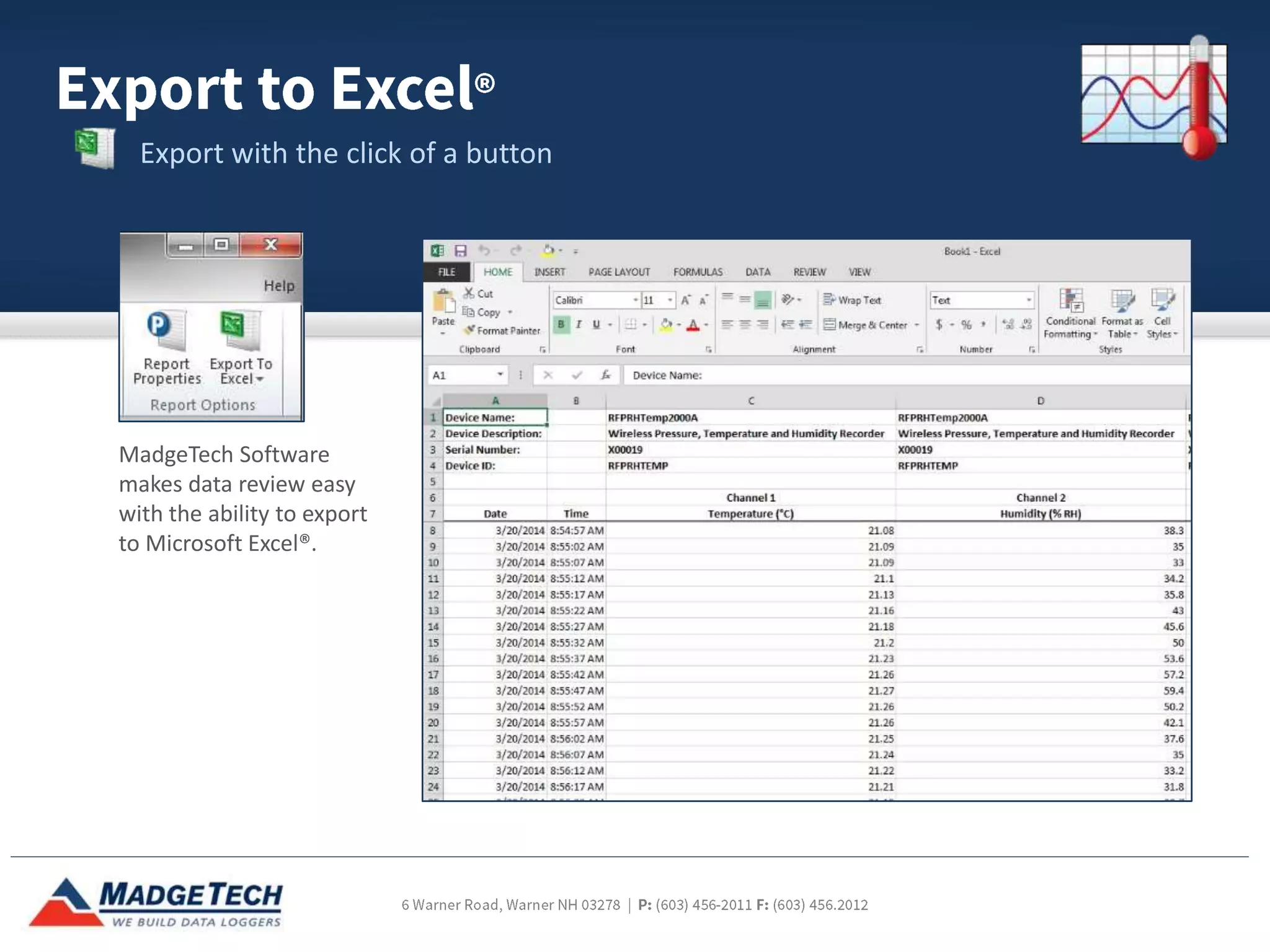Click the Insert Function fx icon
The image size is (1270, 952).
click(606, 375)
